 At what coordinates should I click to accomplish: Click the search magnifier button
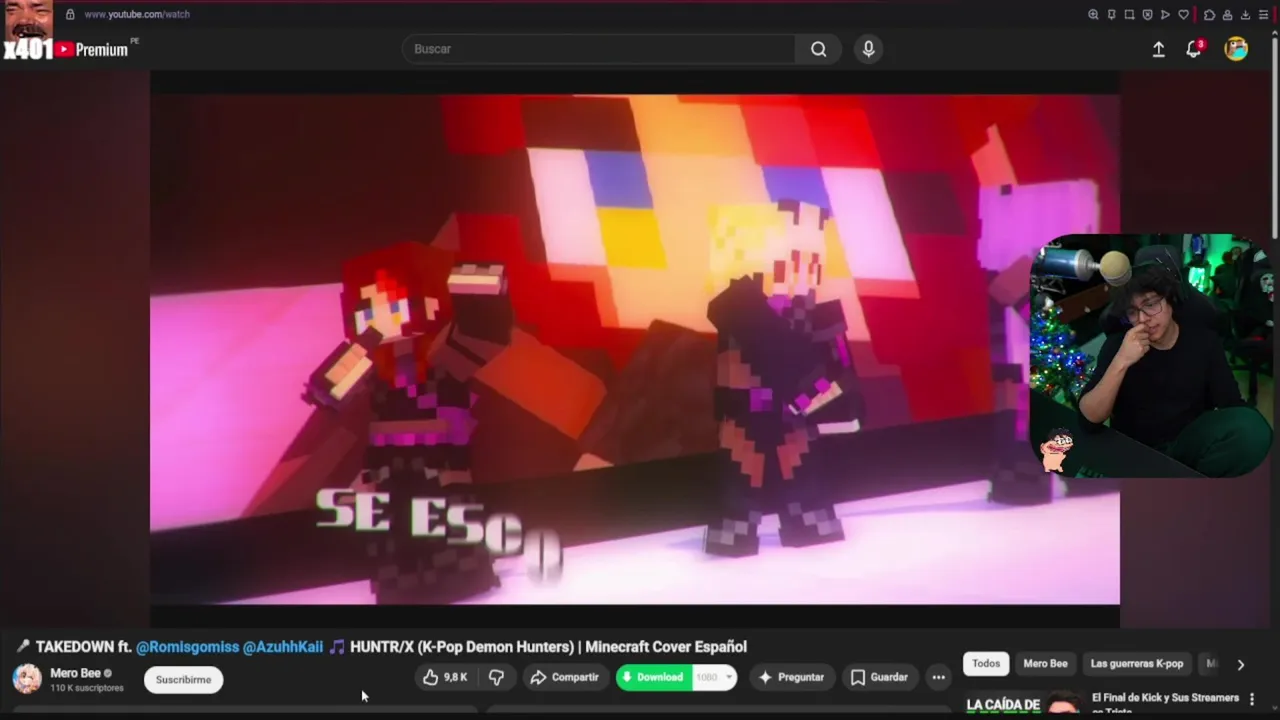819,49
